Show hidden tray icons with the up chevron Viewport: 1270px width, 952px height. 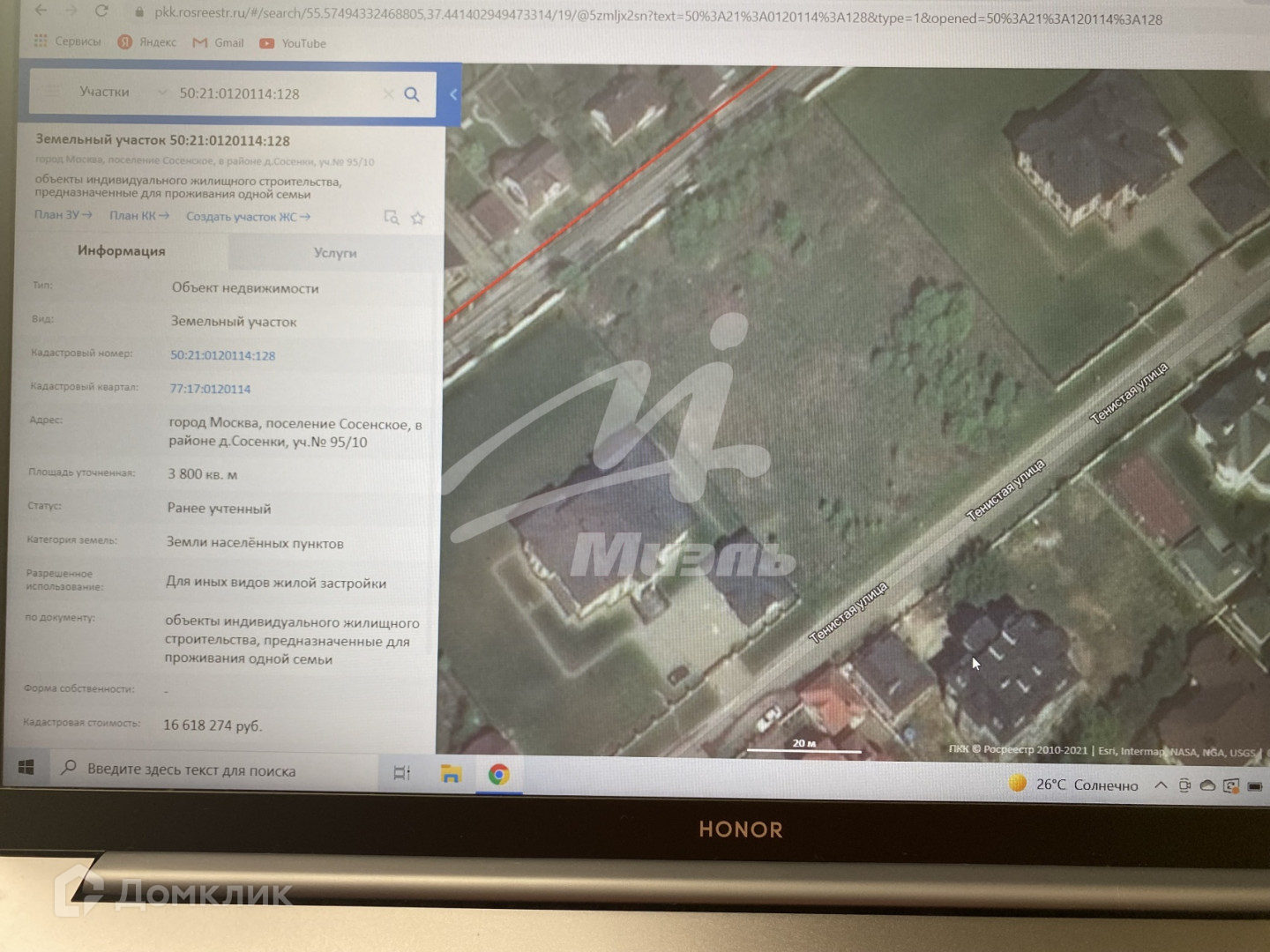1161,785
